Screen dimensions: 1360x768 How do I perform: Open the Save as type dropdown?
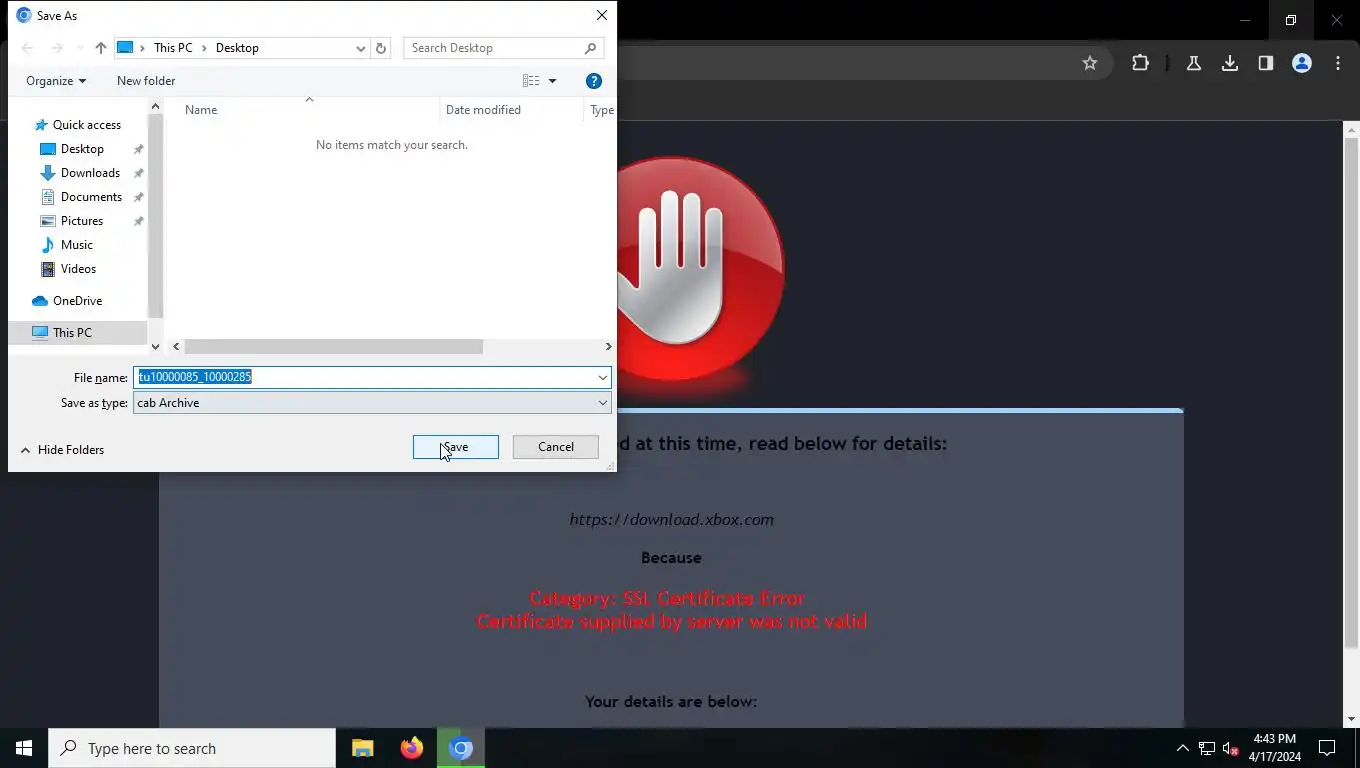click(372, 403)
